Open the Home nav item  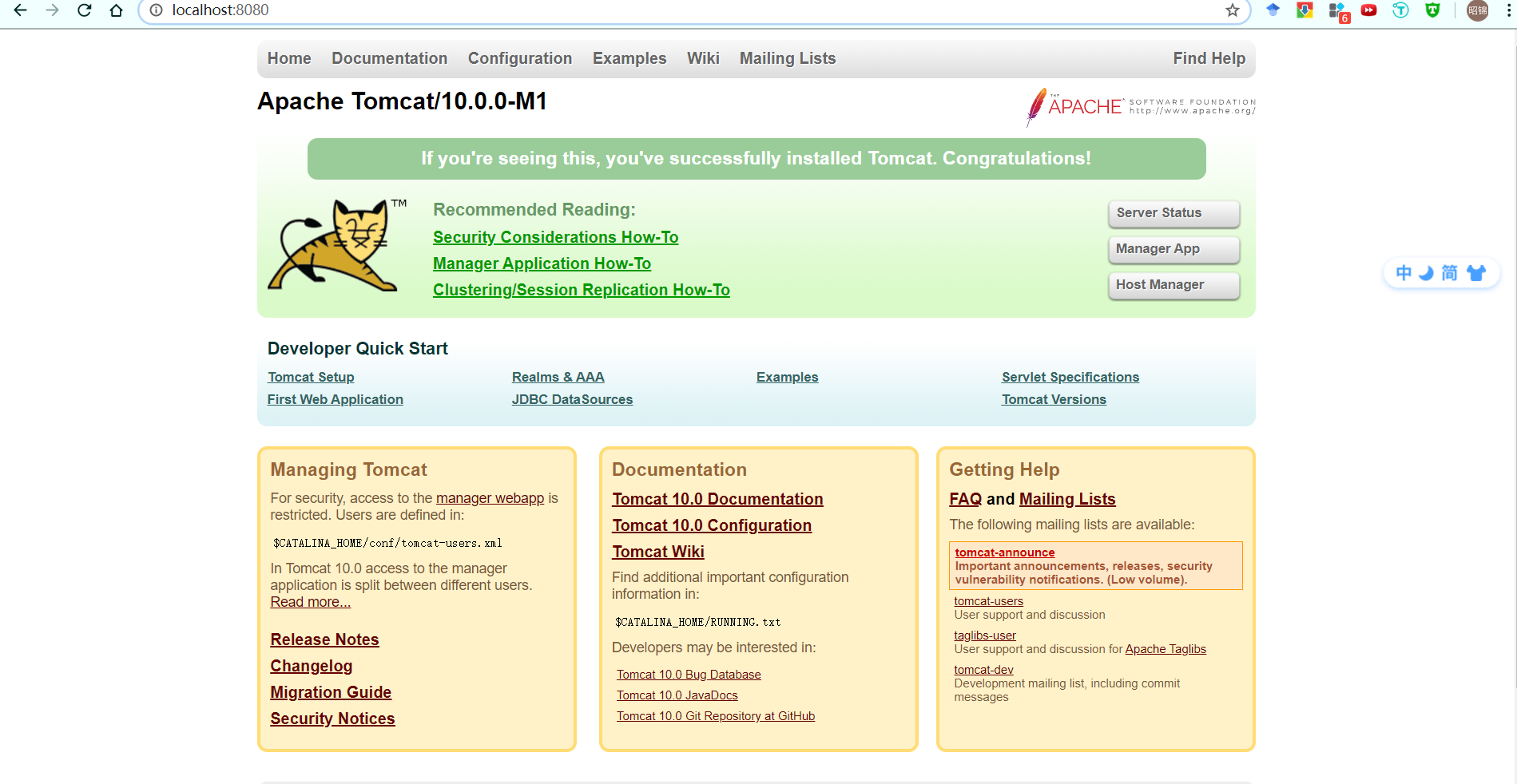coord(289,58)
